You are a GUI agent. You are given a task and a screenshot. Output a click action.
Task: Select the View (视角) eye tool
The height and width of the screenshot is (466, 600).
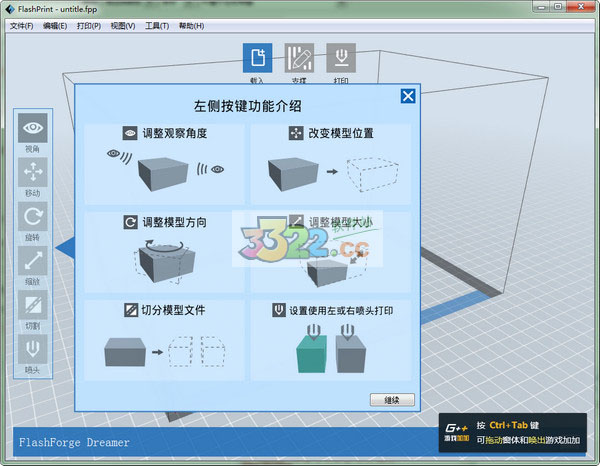tap(33, 128)
